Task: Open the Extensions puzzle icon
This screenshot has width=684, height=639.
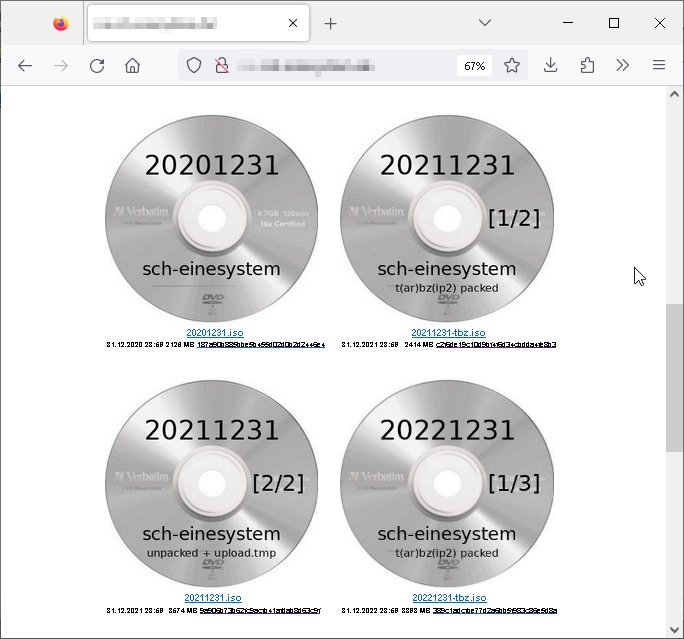Action: click(x=587, y=66)
